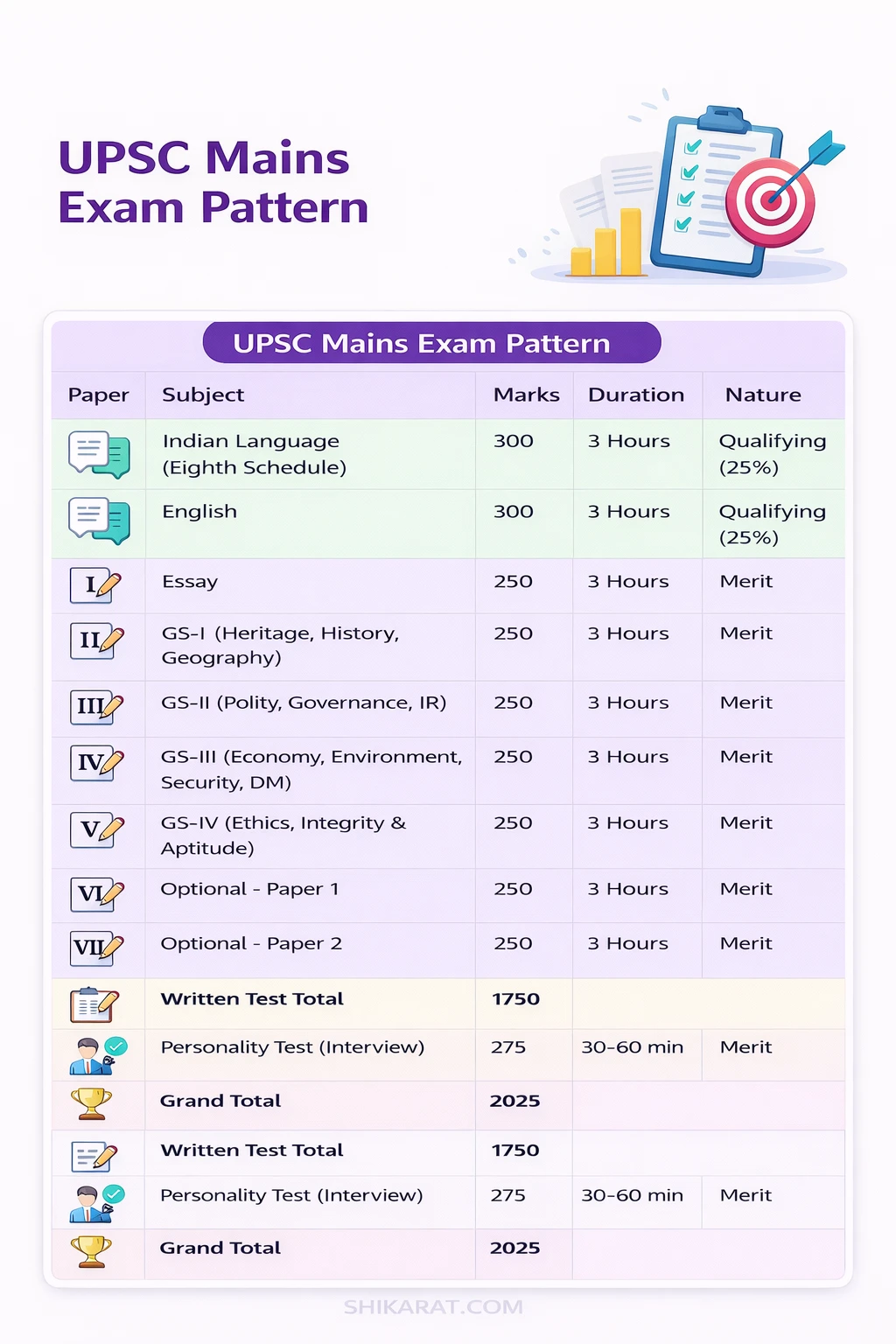Click the Indian Language speech bubble icon
This screenshot has height=1344, width=896.
coord(98,454)
